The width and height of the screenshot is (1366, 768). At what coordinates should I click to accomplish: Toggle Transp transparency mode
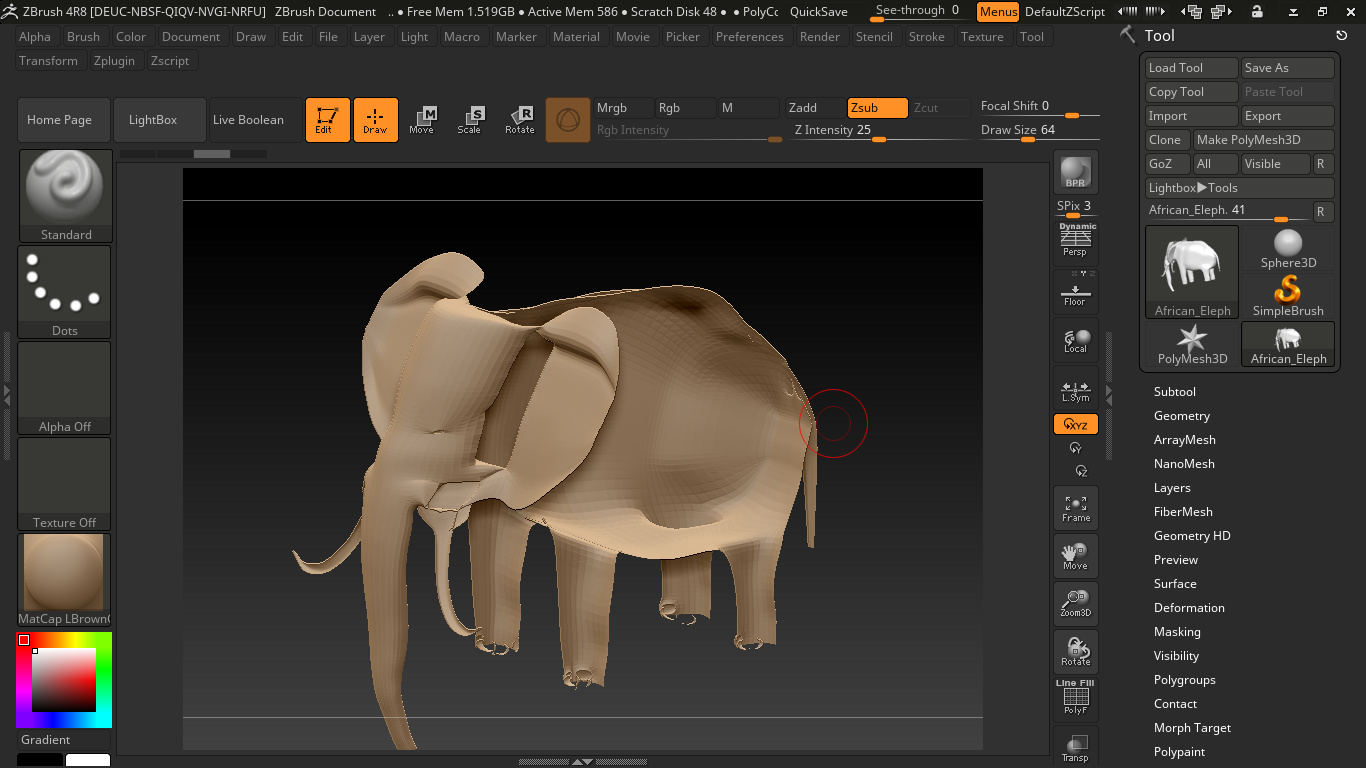(1076, 748)
